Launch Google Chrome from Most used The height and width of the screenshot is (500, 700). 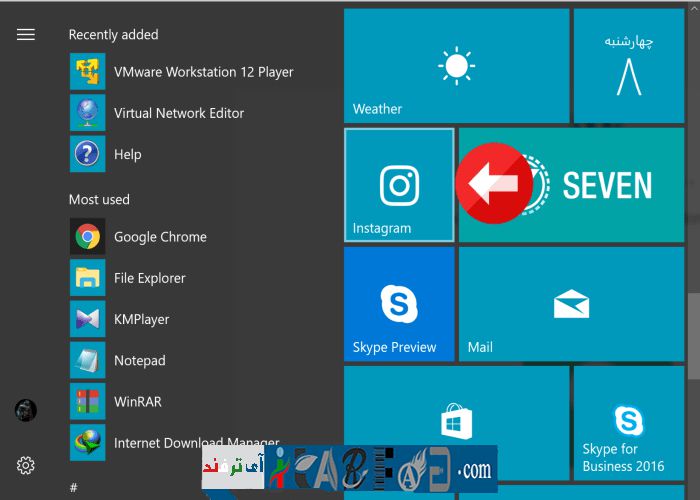pos(160,237)
